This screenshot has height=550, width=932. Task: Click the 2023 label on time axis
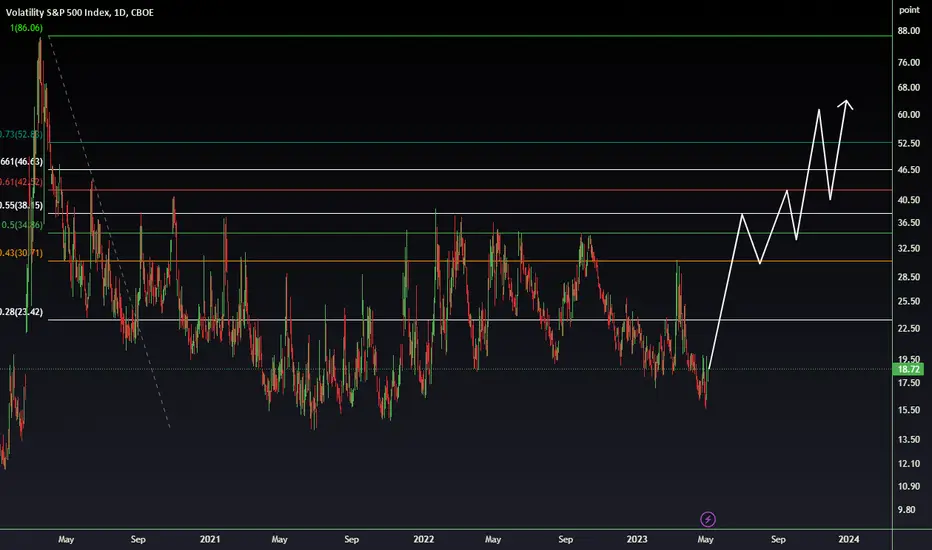click(x=637, y=539)
